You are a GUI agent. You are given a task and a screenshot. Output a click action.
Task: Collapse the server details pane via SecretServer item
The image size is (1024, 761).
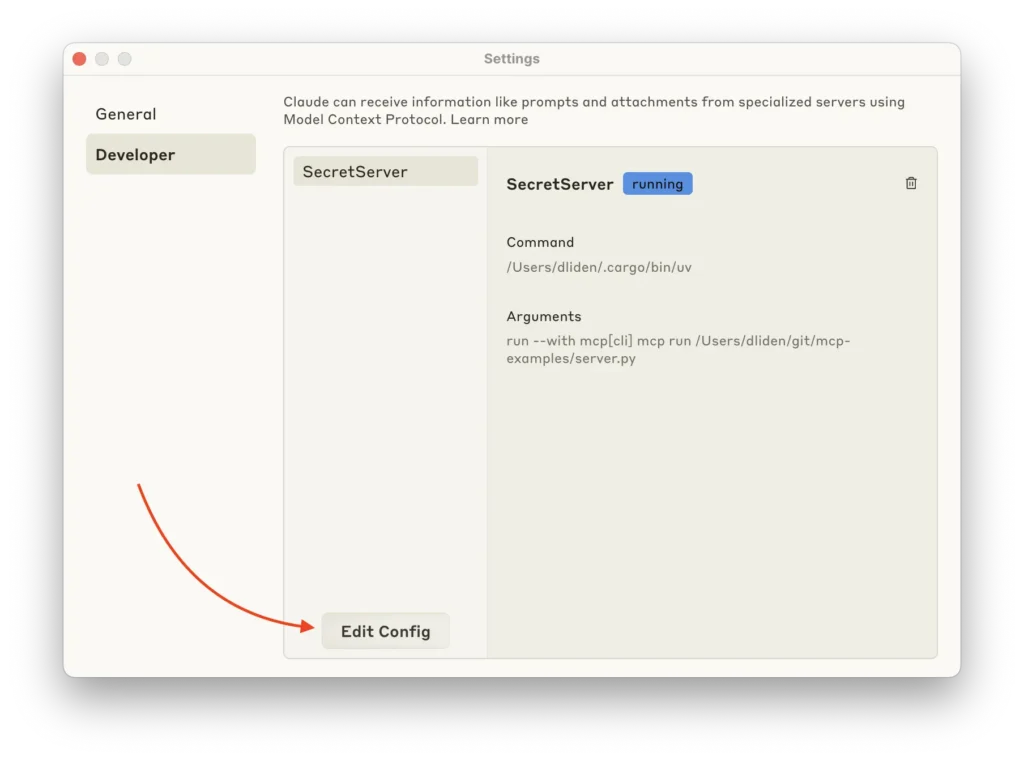385,171
